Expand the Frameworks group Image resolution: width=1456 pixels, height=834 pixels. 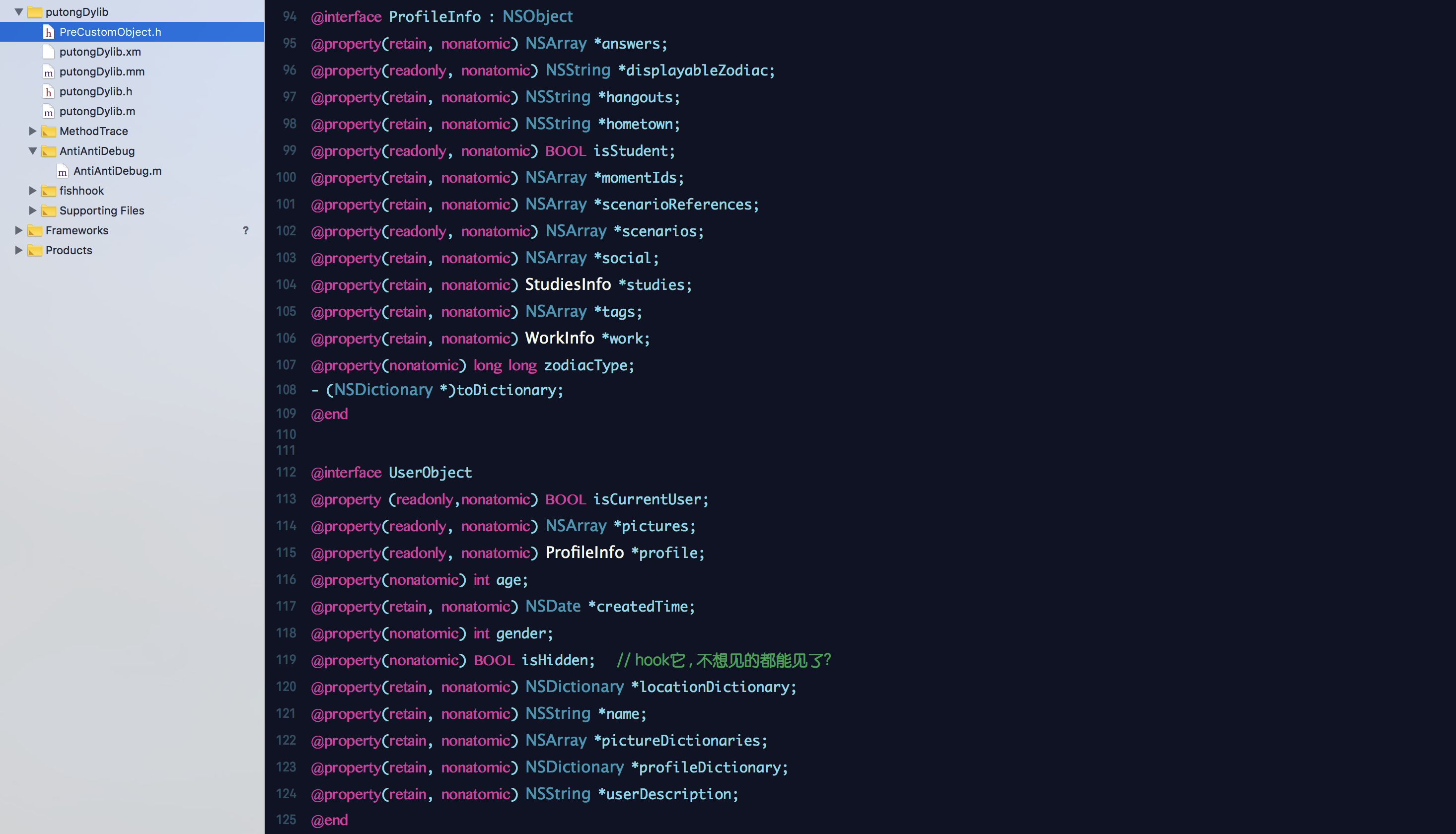[x=18, y=231]
